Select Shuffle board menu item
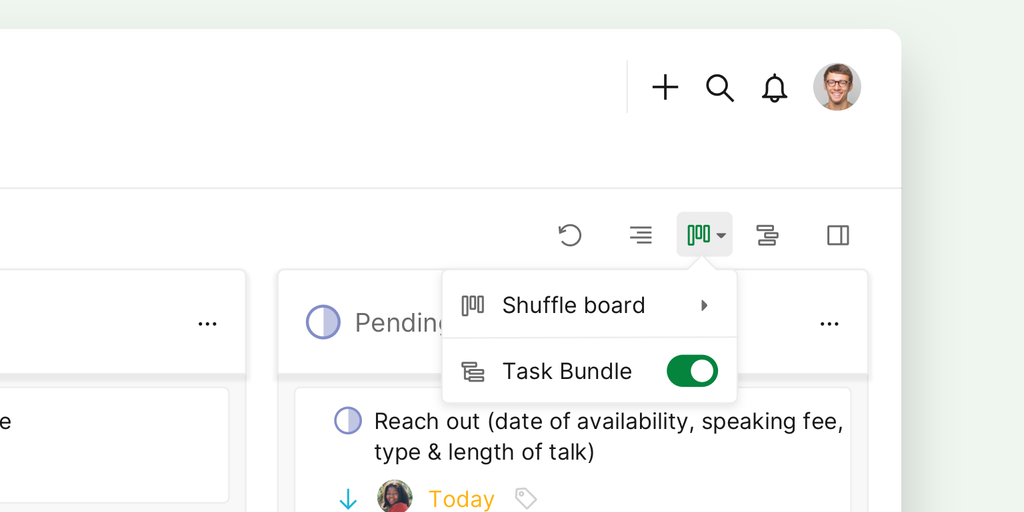1024x512 pixels. point(573,305)
